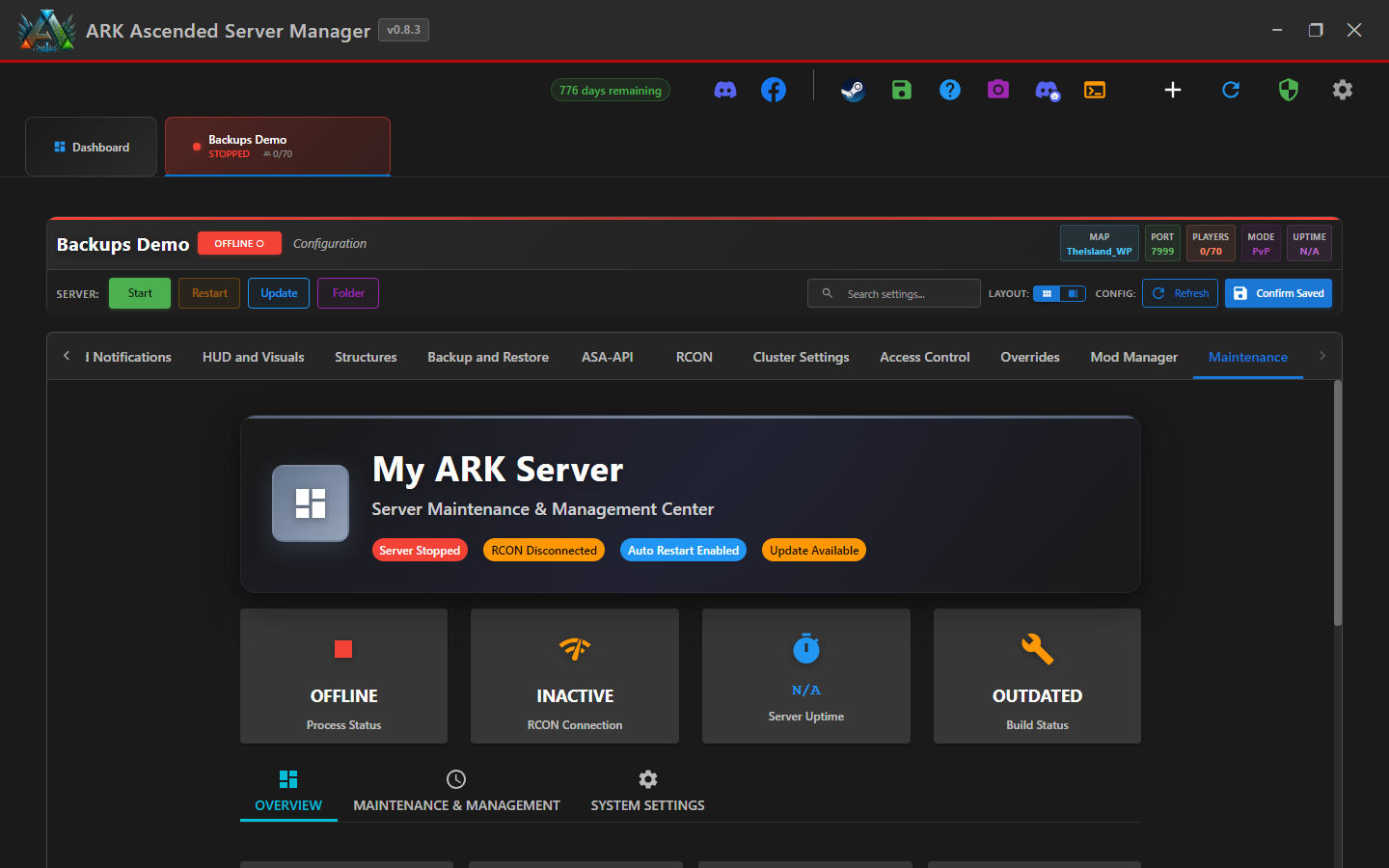1389x868 pixels.
Task: Click the top toolbar refresh icon
Action: point(1231,90)
